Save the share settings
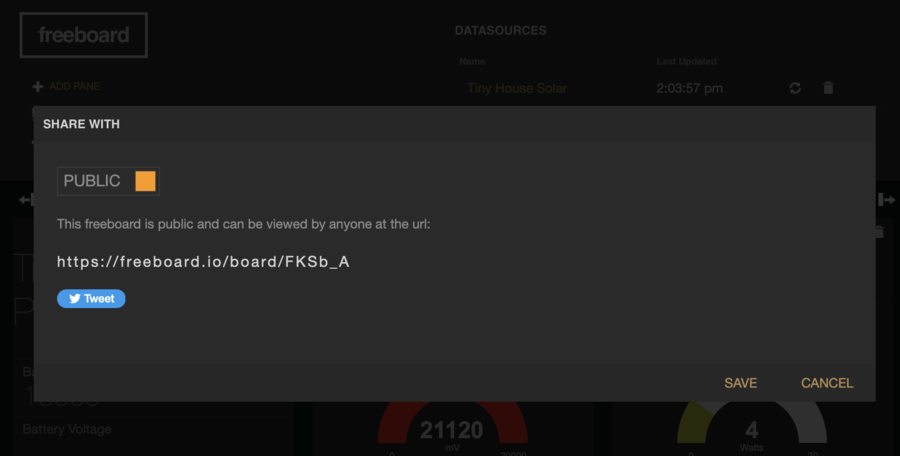The height and width of the screenshot is (456, 900). (740, 383)
